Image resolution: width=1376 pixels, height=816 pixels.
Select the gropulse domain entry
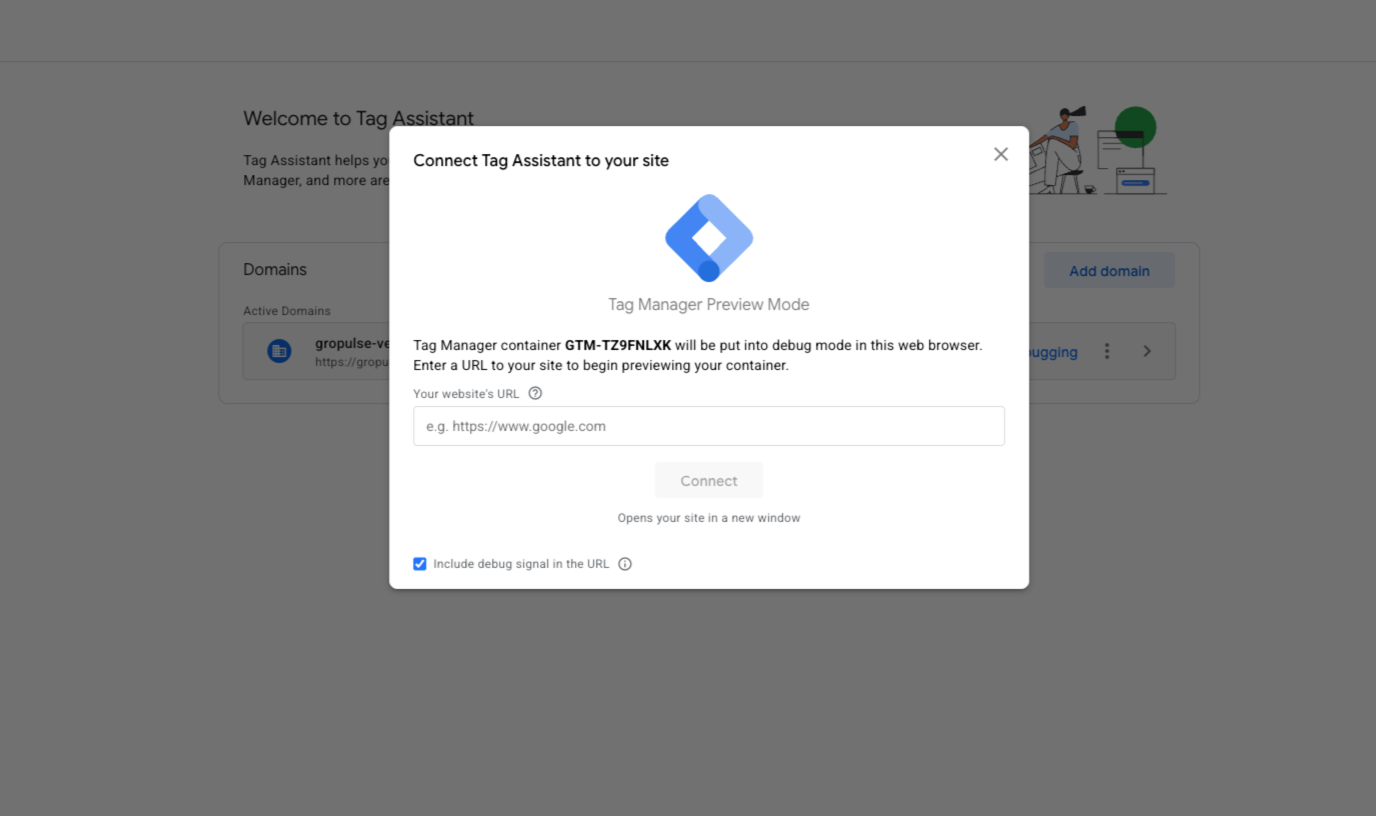tap(351, 344)
